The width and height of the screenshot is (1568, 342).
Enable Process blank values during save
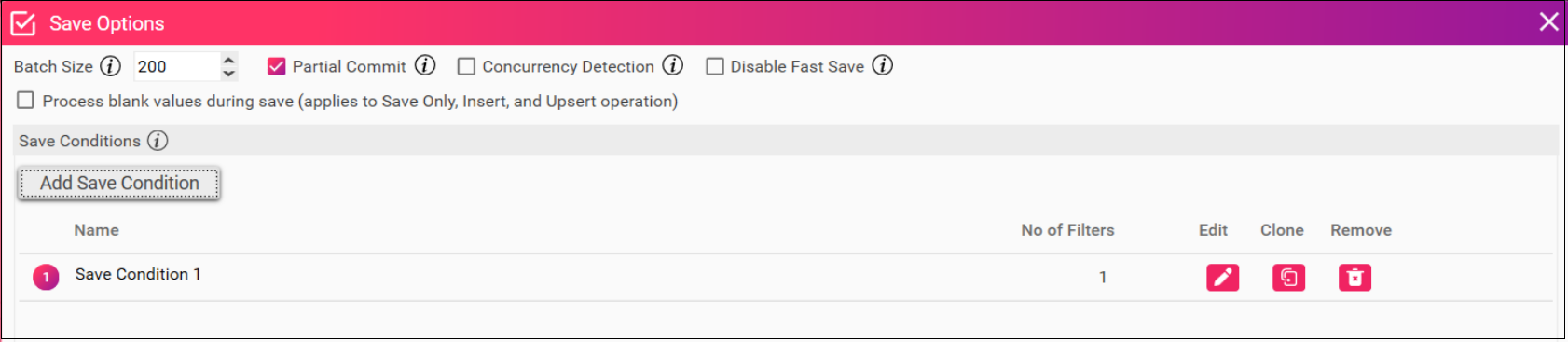click(26, 100)
